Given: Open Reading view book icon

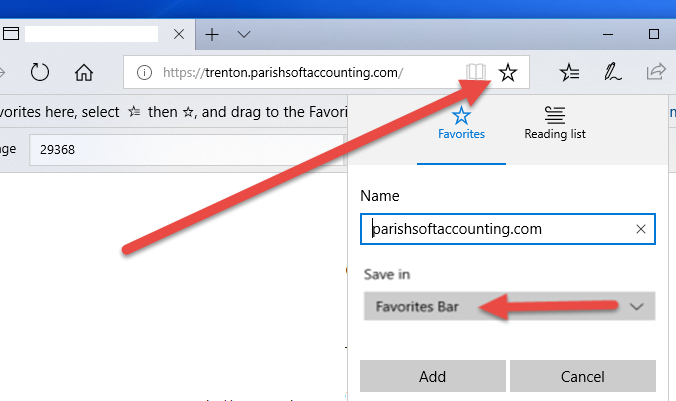Looking at the screenshot, I should [476, 72].
